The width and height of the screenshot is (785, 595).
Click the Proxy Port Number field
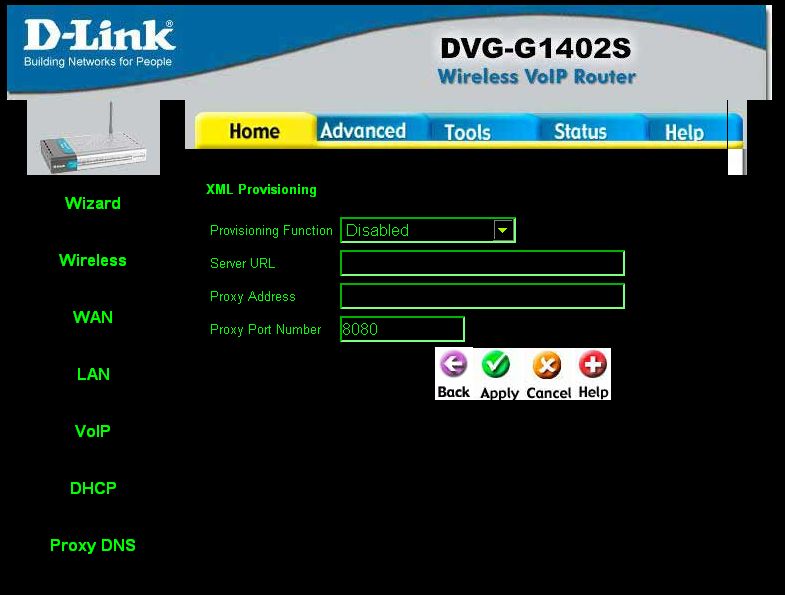click(x=403, y=330)
